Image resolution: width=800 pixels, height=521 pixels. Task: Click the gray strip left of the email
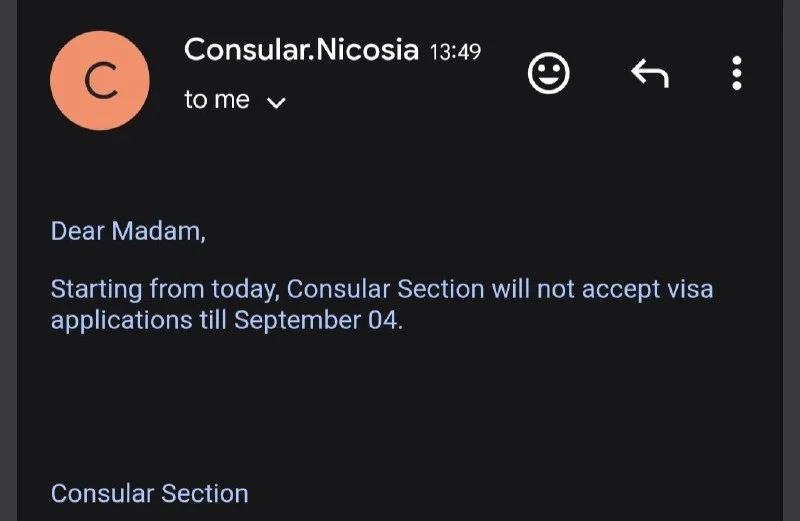point(8,260)
